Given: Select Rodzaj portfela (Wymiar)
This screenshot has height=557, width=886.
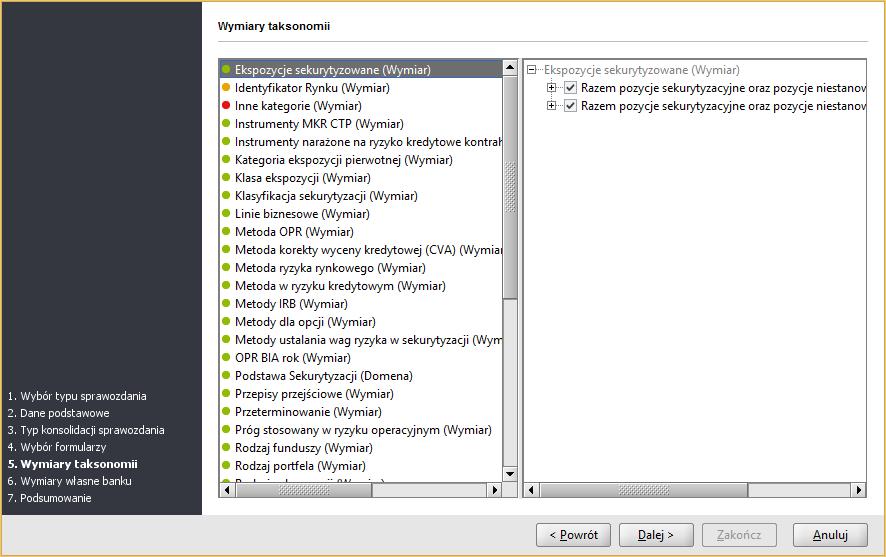Looking at the screenshot, I should (x=361, y=466).
